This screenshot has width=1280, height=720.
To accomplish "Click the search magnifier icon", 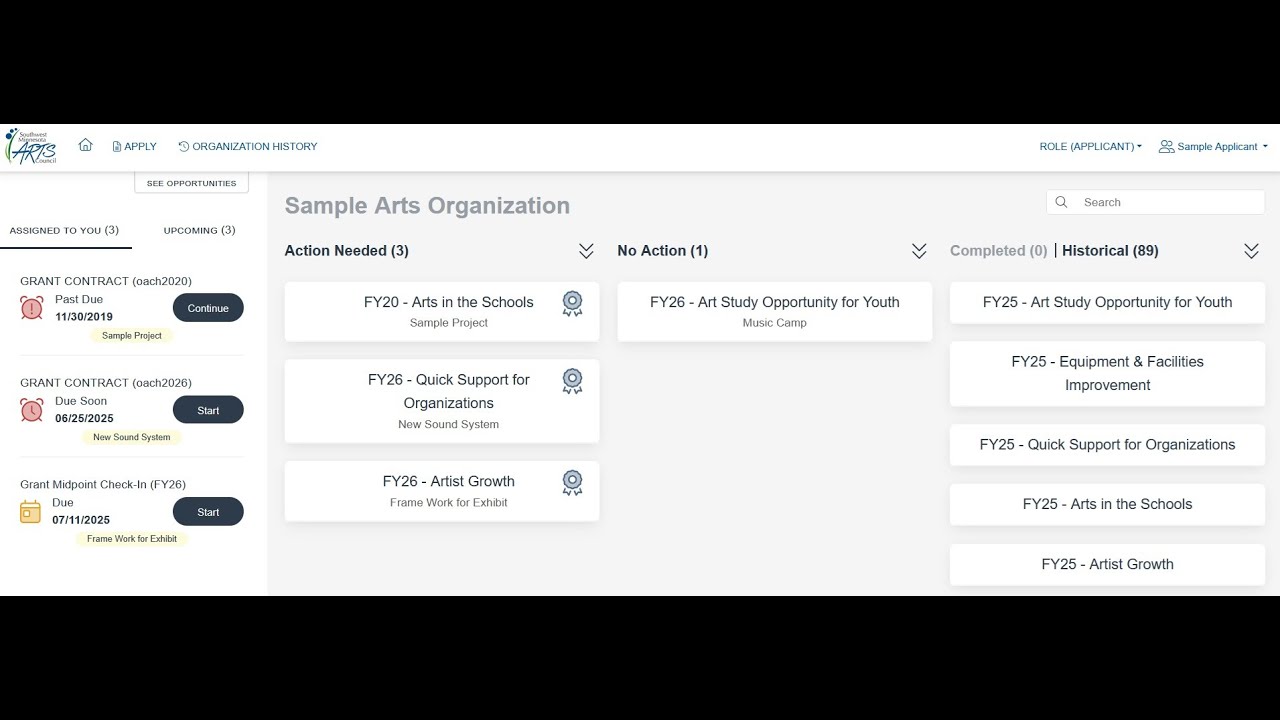I will point(1062,202).
